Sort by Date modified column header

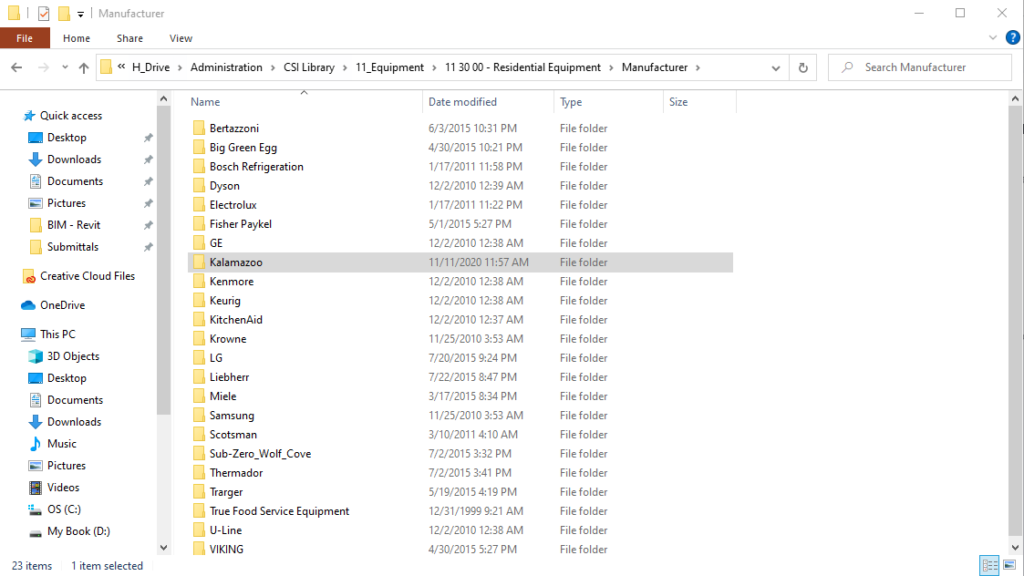tap(488, 102)
